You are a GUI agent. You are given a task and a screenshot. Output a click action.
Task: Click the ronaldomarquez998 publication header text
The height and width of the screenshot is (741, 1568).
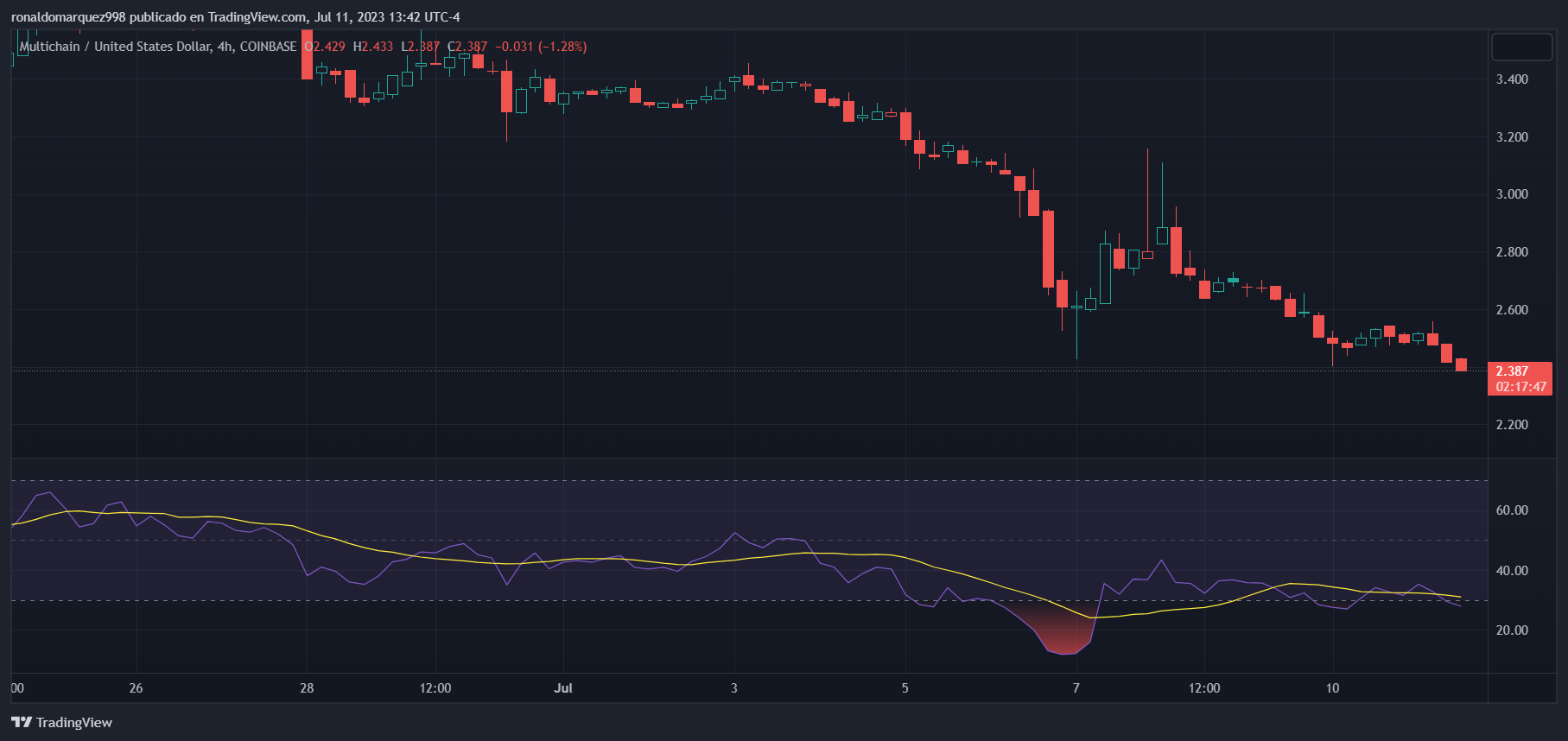tap(235, 17)
